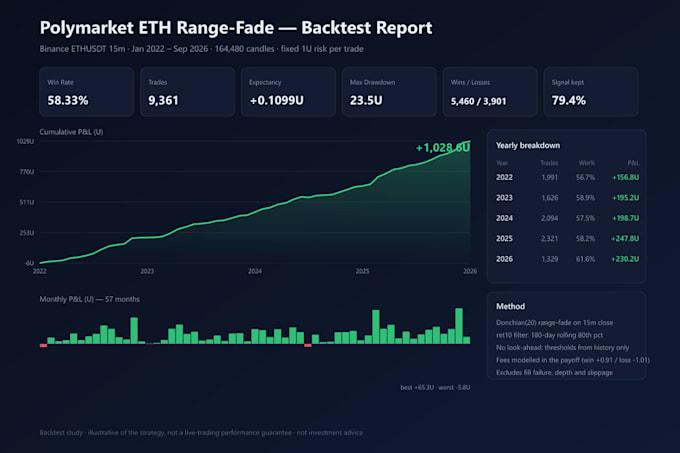Click 2024 on the cumulative chart x-axis
Image resolution: width=680 pixels, height=453 pixels.
click(x=255, y=271)
